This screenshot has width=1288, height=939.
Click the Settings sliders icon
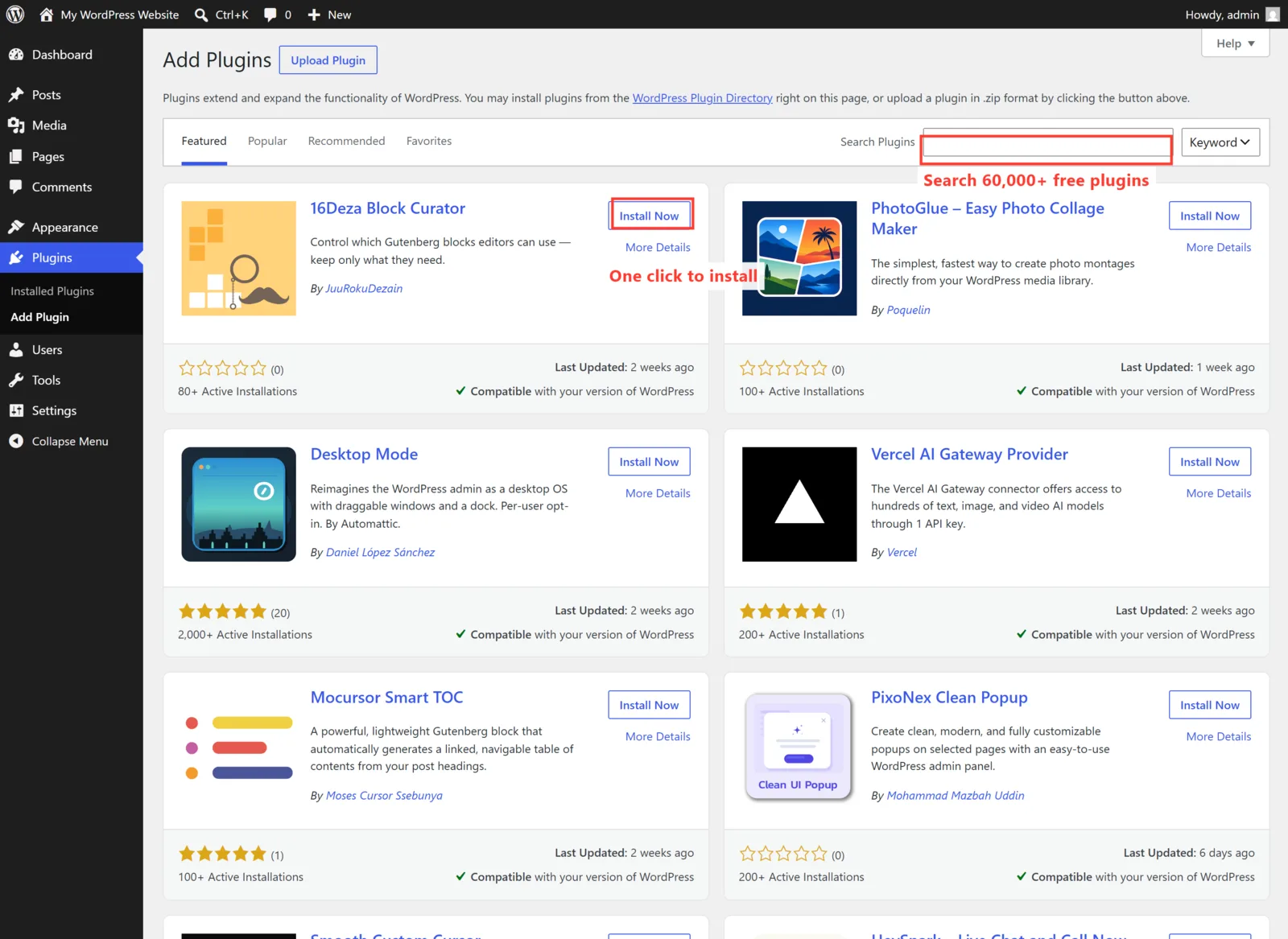pyautogui.click(x=16, y=410)
